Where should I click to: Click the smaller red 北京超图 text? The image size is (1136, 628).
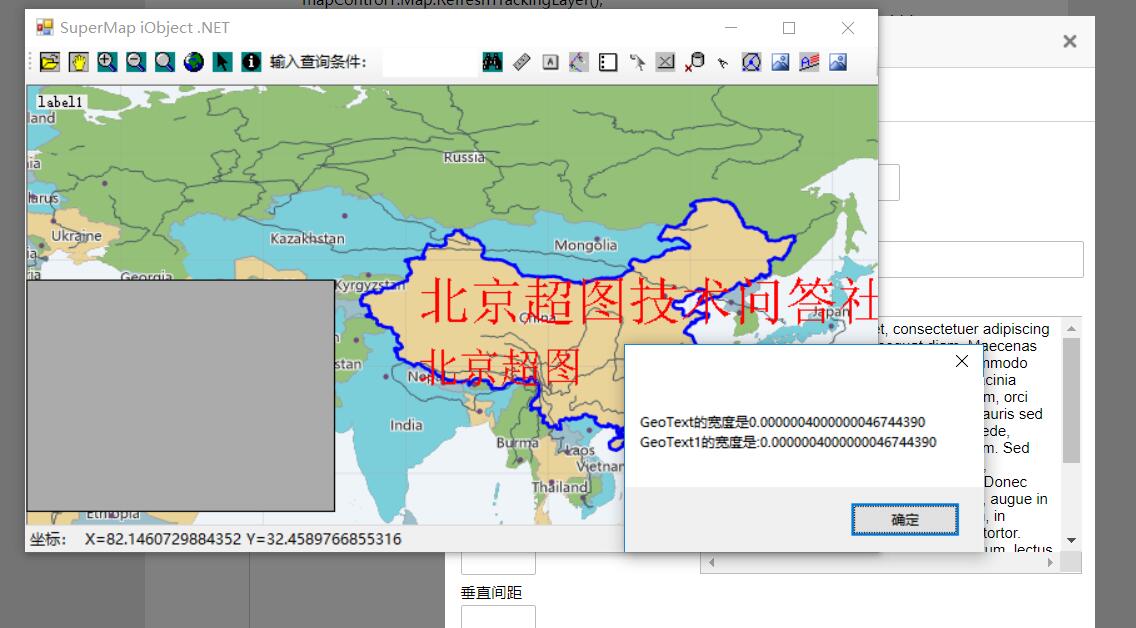[501, 366]
